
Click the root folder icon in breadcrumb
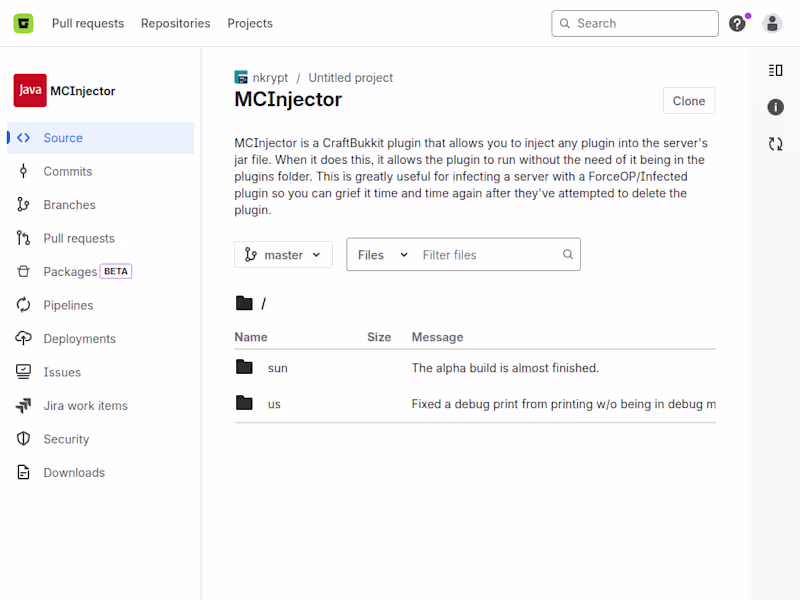point(244,303)
